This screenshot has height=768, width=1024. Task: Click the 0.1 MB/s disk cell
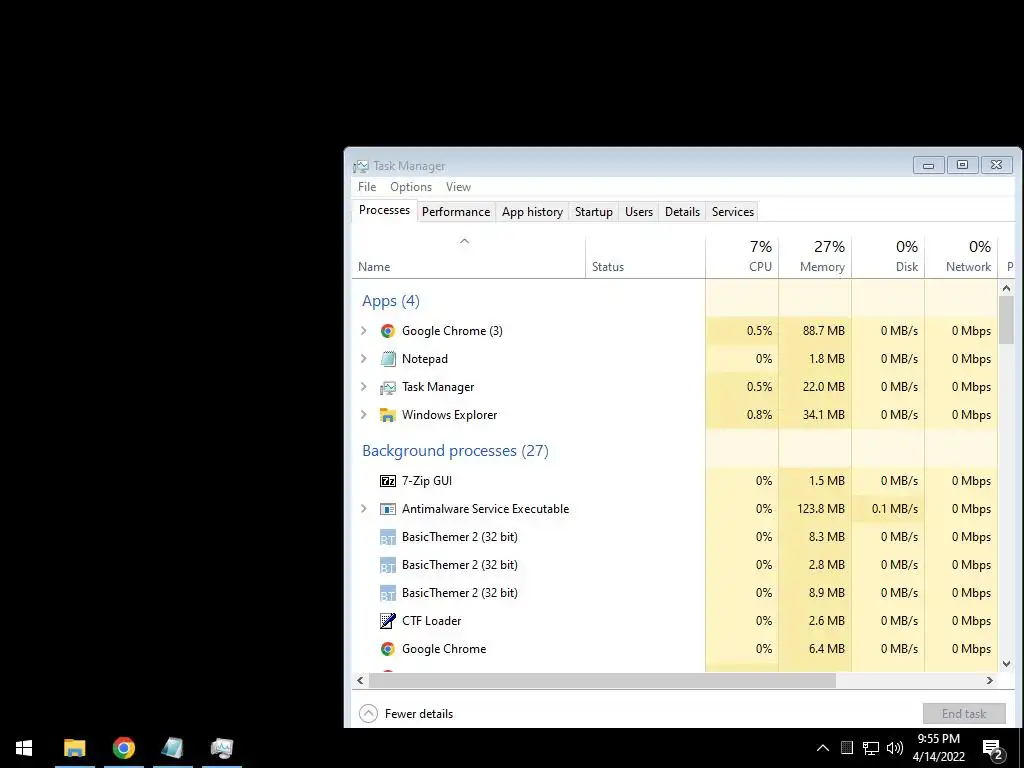pos(888,509)
